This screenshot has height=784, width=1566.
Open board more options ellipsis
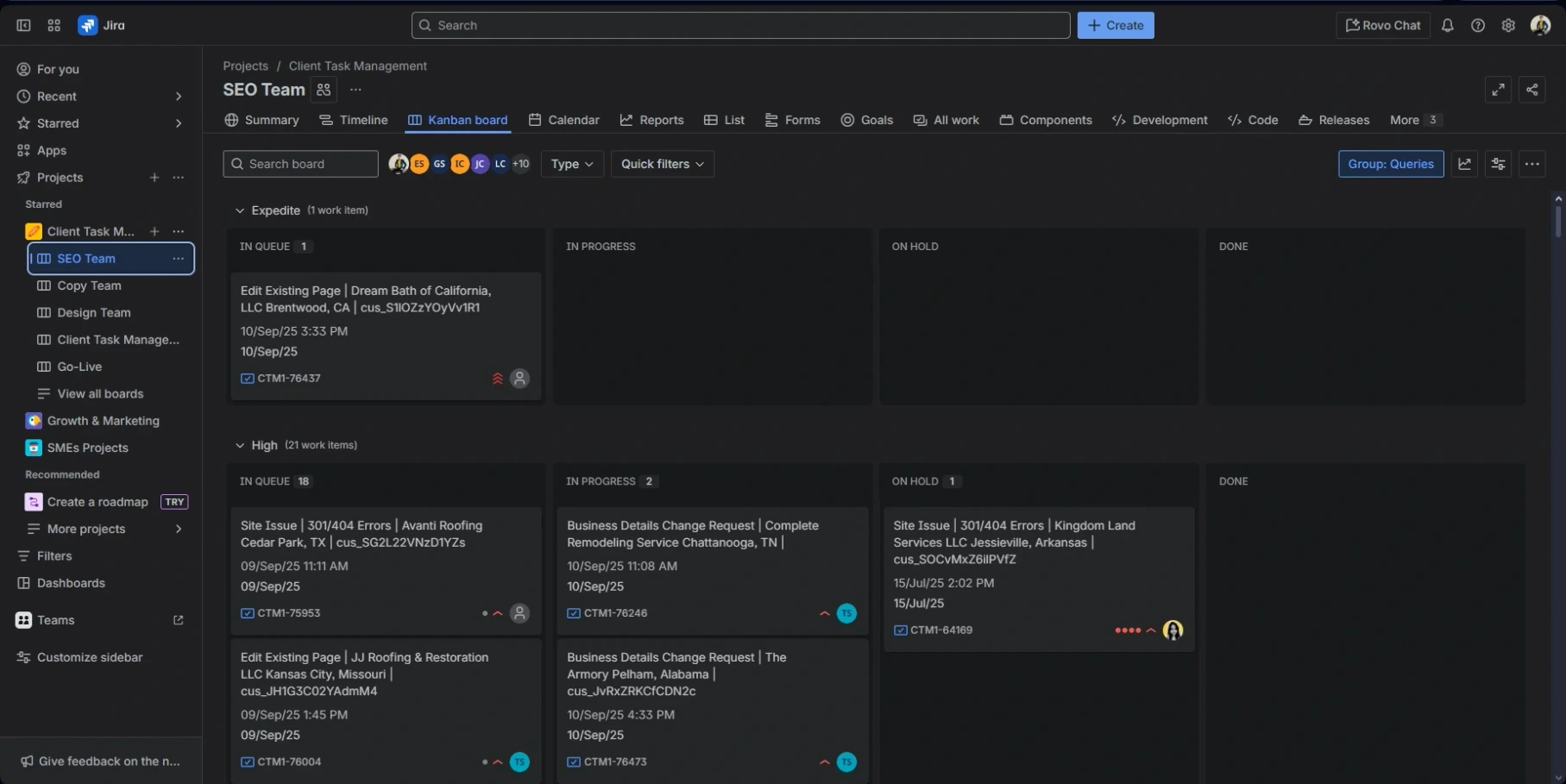point(1533,164)
